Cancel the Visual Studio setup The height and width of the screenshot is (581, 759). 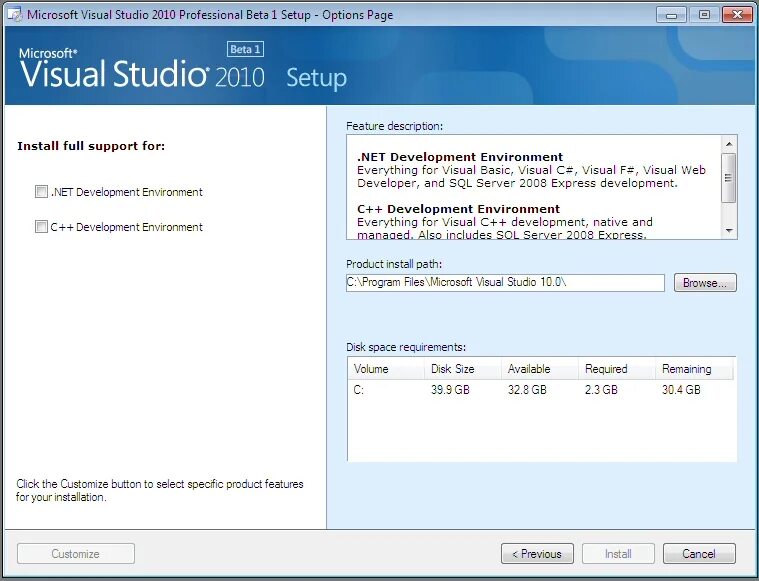[699, 553]
